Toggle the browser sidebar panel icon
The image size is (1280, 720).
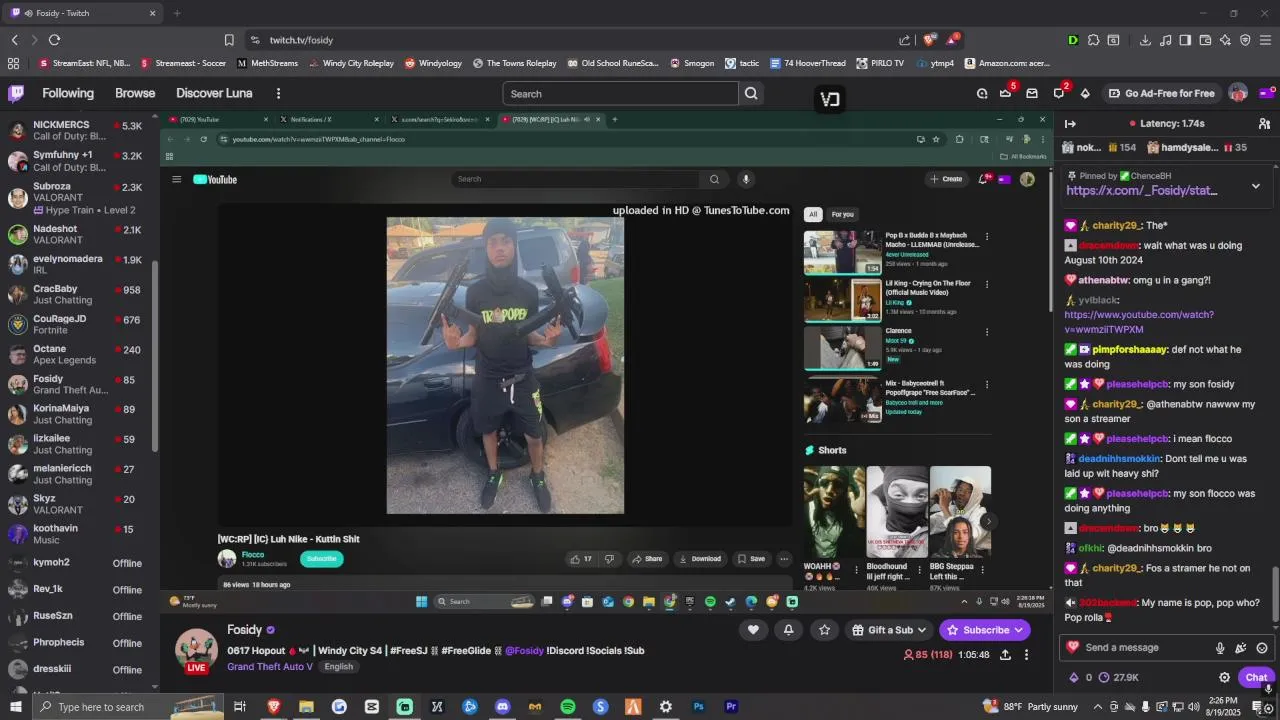1185,40
